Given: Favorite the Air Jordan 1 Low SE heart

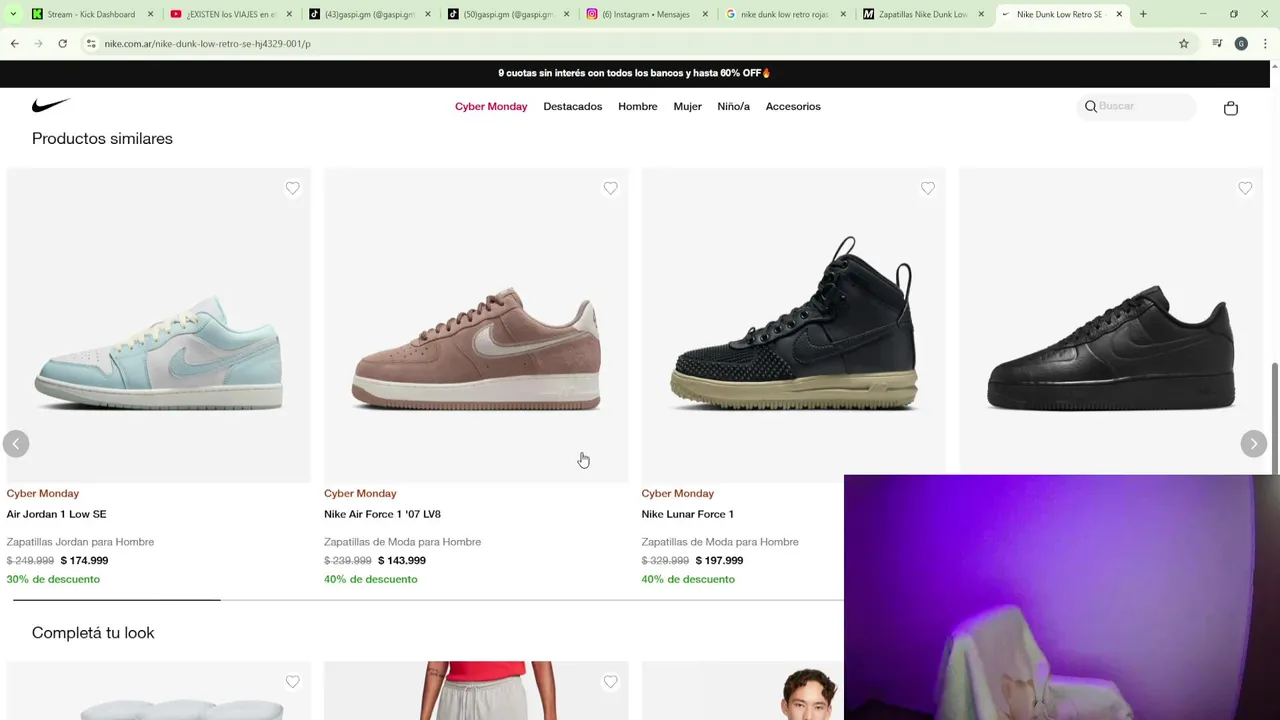Looking at the screenshot, I should click(x=292, y=188).
